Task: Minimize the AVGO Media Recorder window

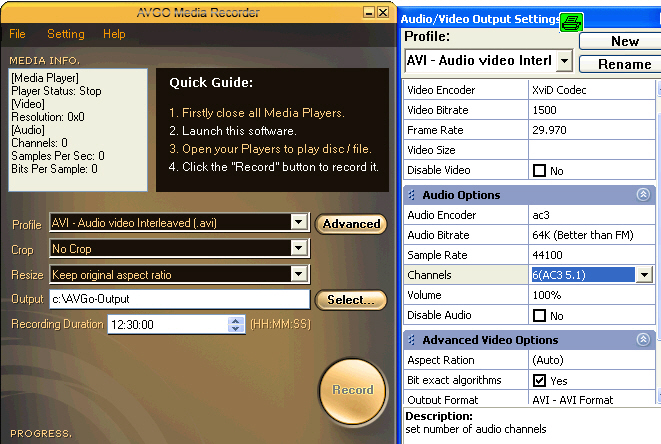Action: (x=369, y=12)
